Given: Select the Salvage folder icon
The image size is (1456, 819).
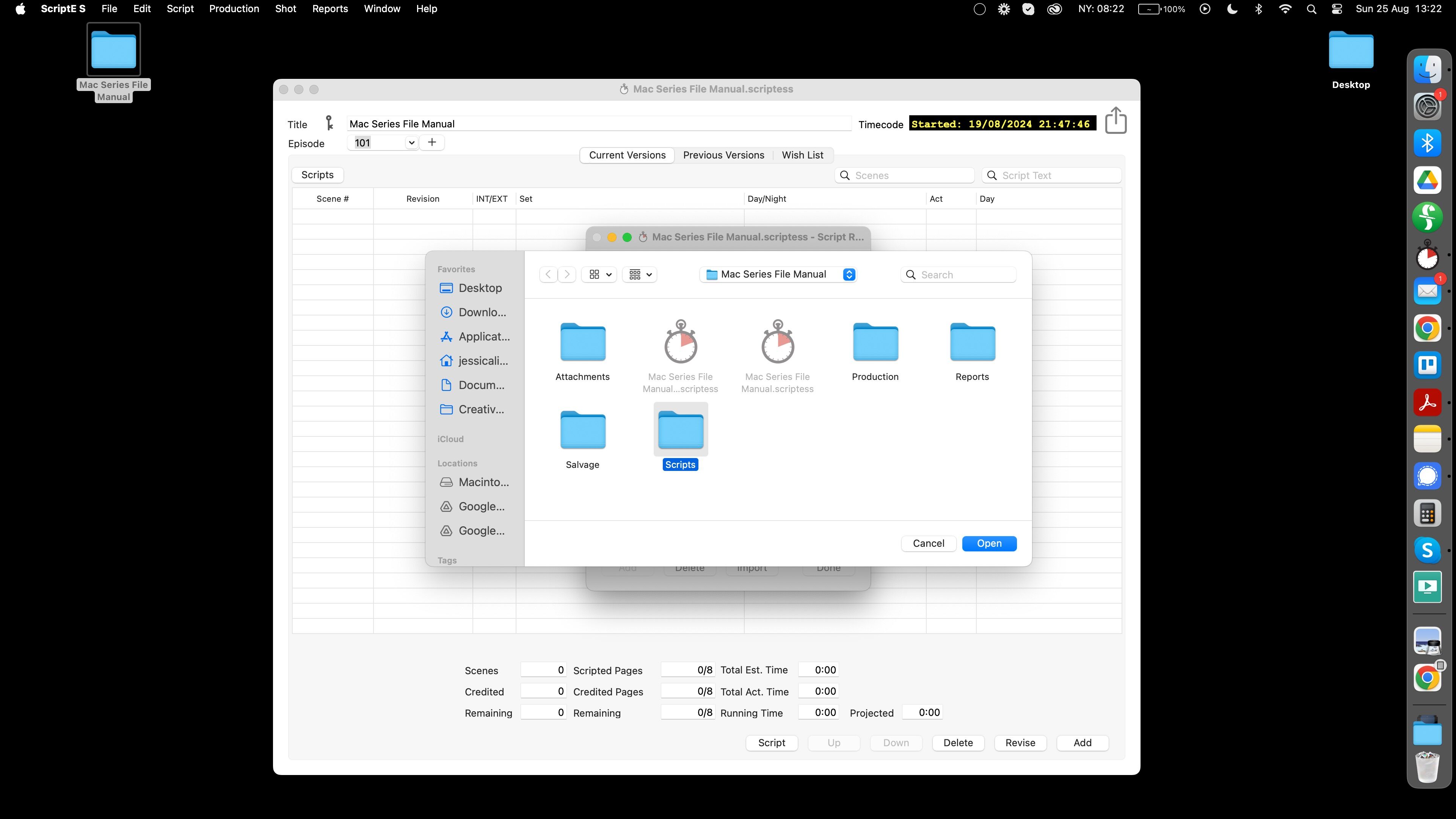Looking at the screenshot, I should (x=582, y=430).
